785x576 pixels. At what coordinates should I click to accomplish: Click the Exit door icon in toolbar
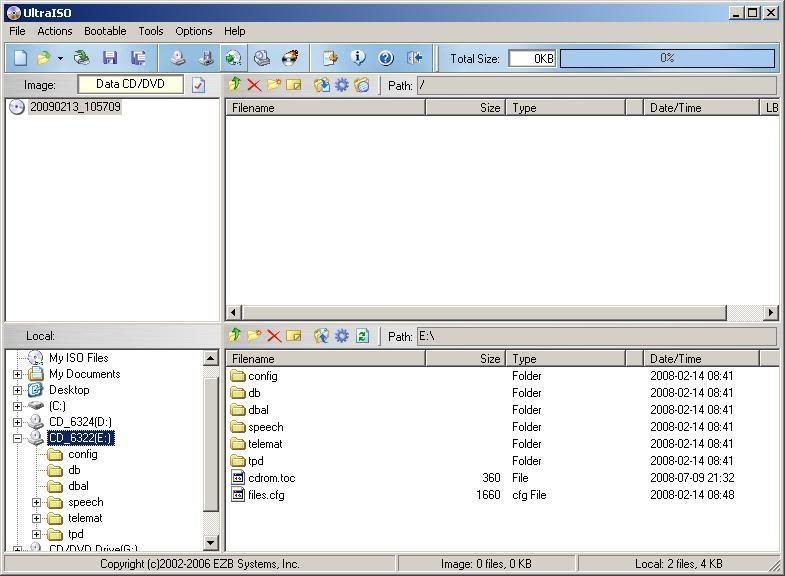point(414,58)
